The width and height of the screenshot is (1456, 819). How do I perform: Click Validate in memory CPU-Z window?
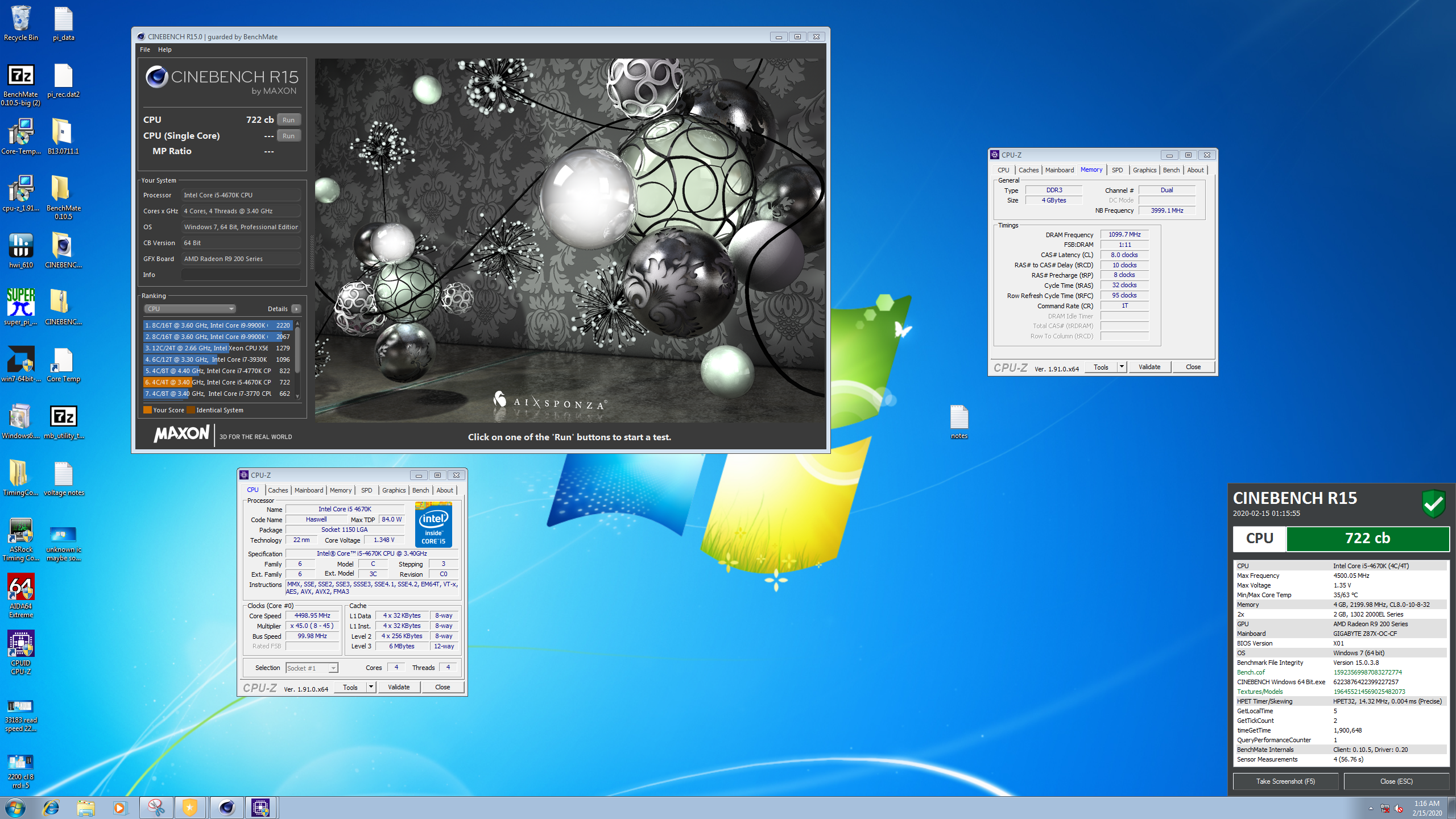coord(1149,367)
